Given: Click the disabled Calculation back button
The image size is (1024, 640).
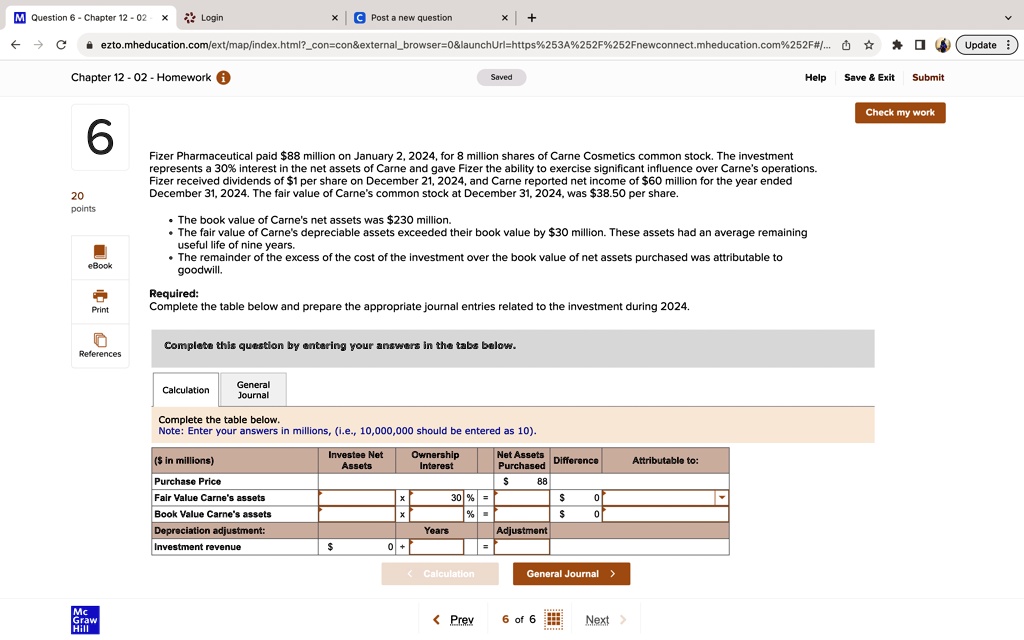Looking at the screenshot, I should [x=440, y=573].
